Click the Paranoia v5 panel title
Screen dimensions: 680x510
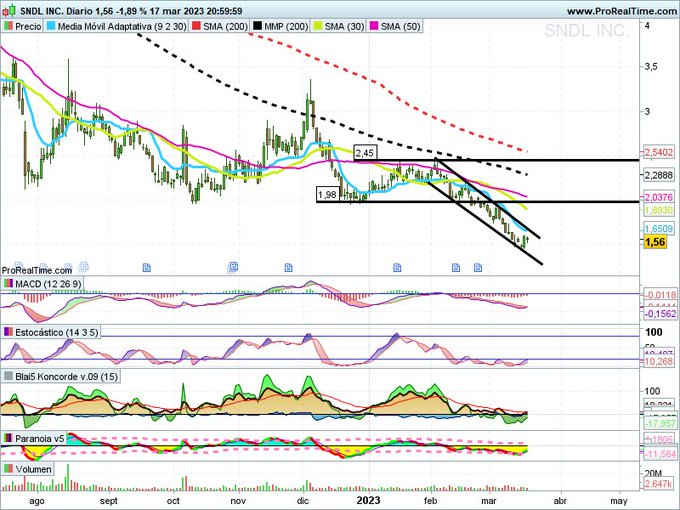[x=39, y=438]
